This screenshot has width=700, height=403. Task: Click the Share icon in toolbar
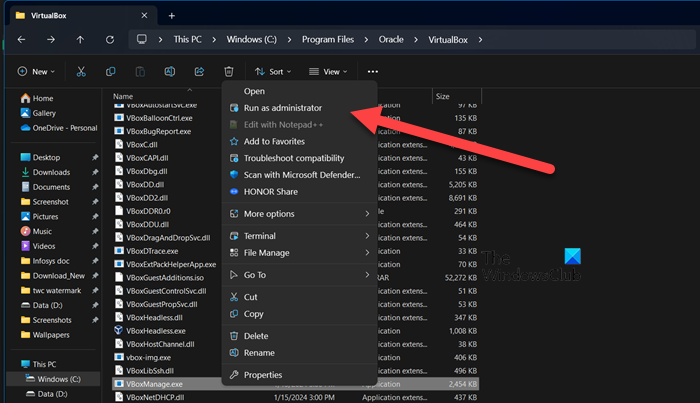[x=199, y=72]
